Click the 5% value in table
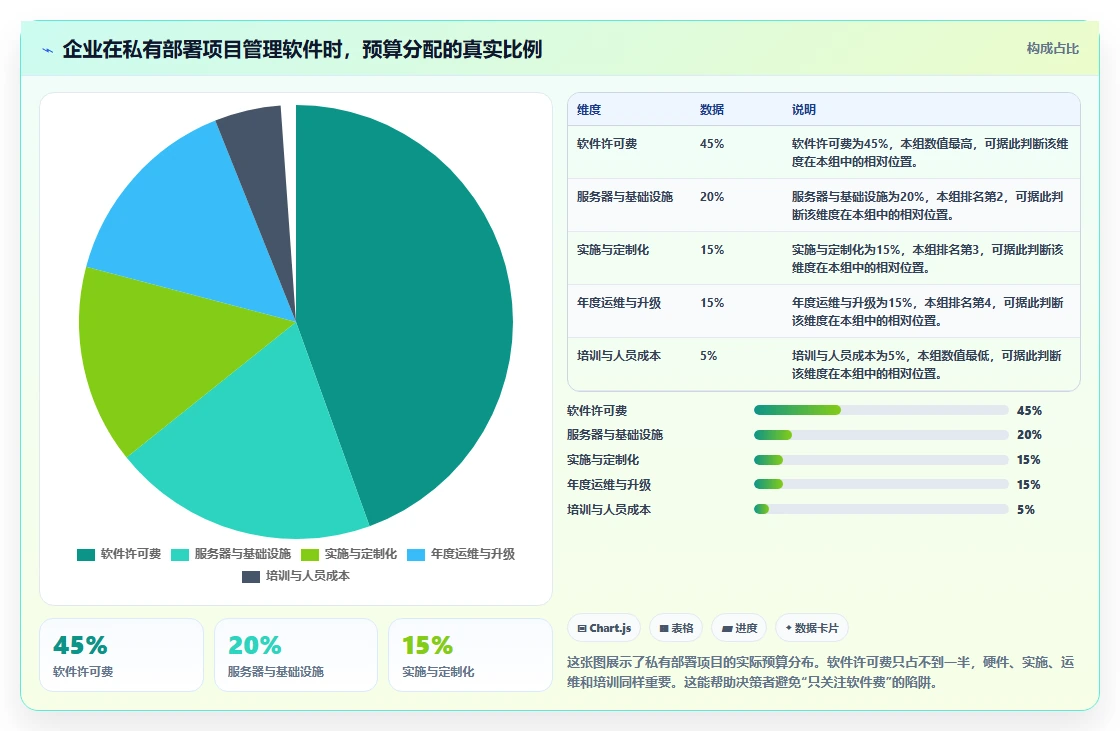Image resolution: width=1120 pixels, height=731 pixels. coord(709,355)
